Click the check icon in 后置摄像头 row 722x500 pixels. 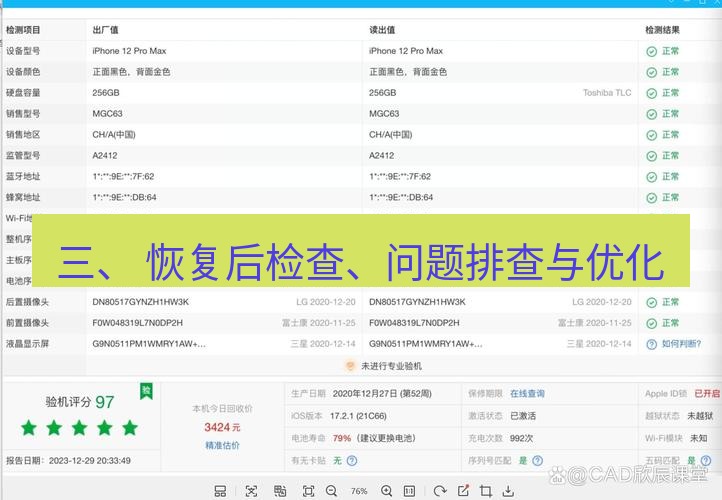point(652,302)
